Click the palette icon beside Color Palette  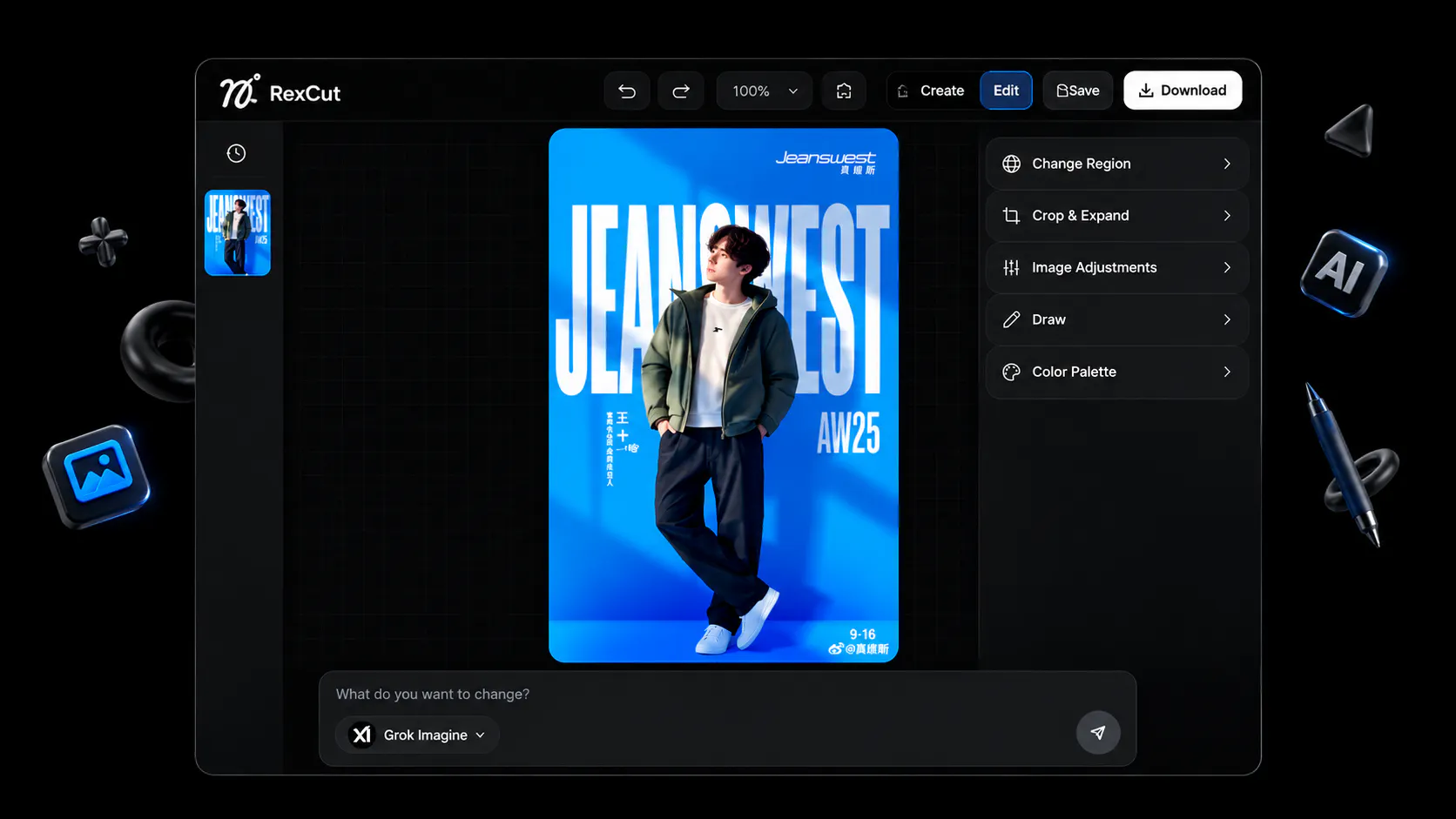point(1011,372)
